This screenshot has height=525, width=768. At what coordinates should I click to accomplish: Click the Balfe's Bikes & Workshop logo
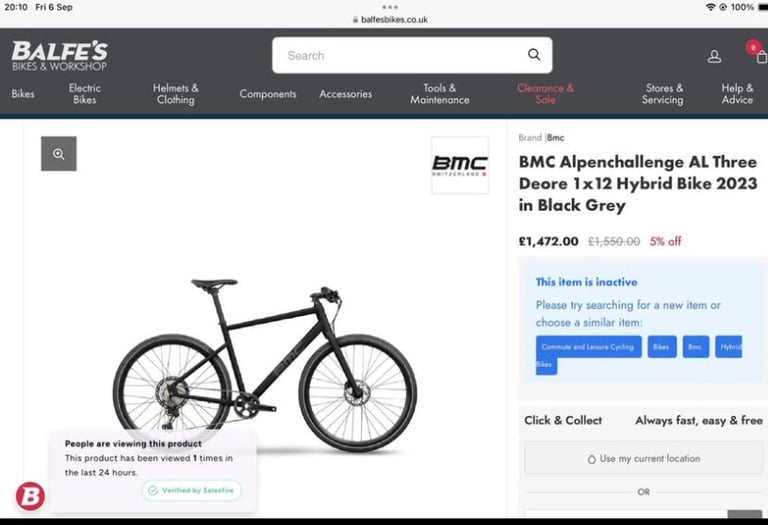(x=59, y=56)
